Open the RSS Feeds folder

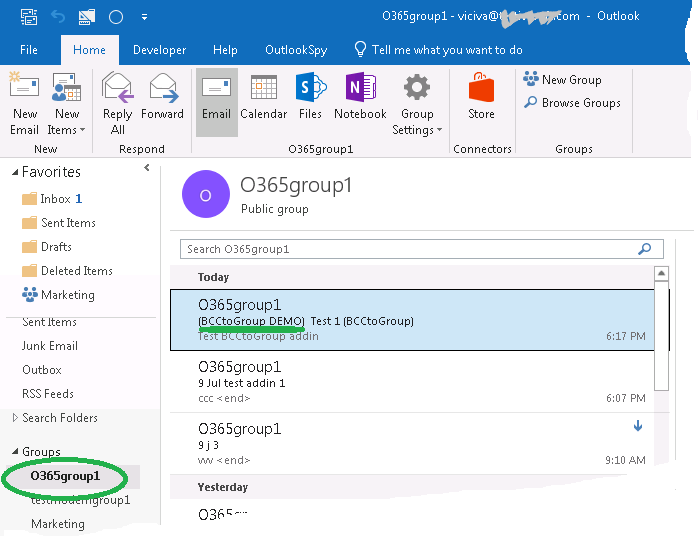click(x=48, y=394)
